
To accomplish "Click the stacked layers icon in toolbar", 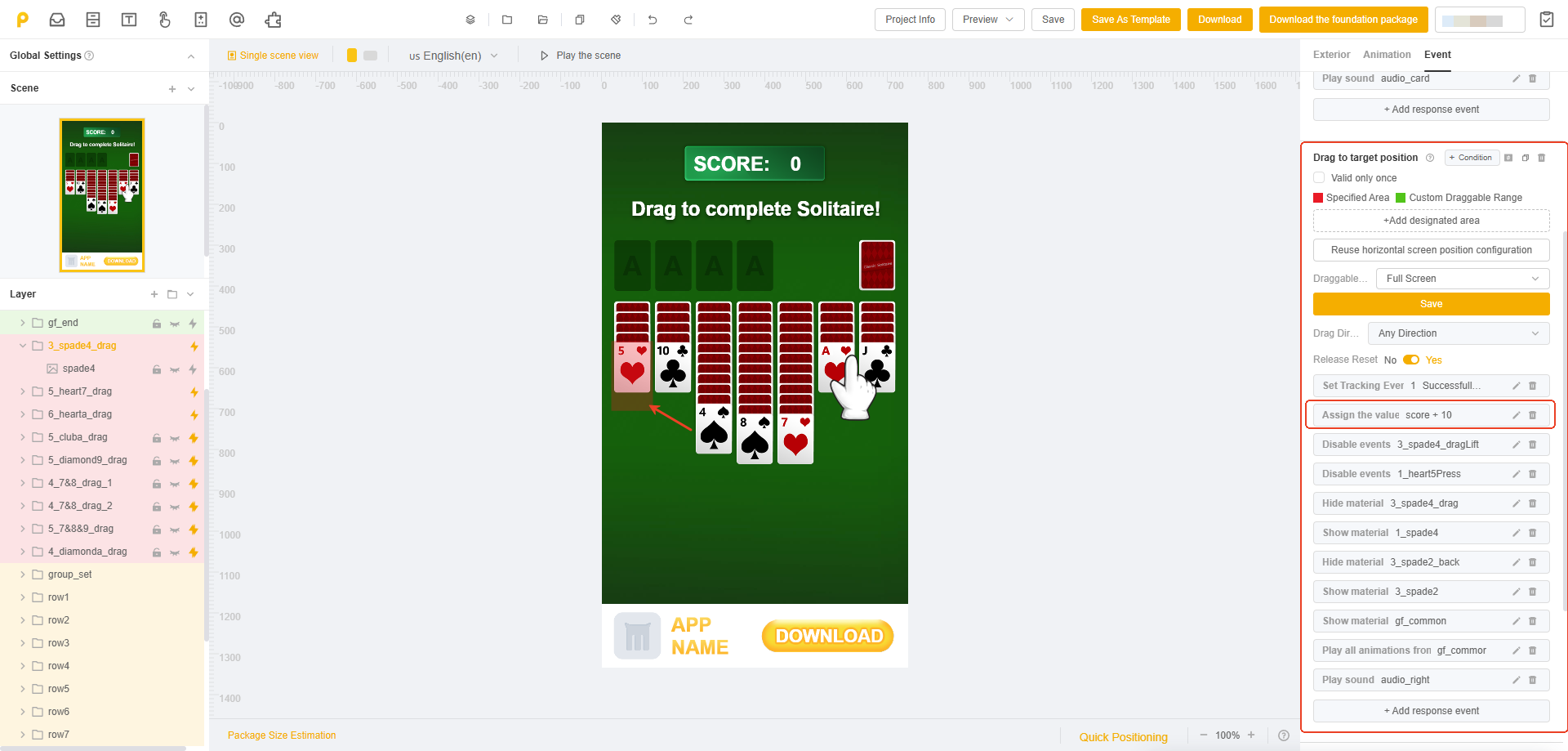I will 470,20.
